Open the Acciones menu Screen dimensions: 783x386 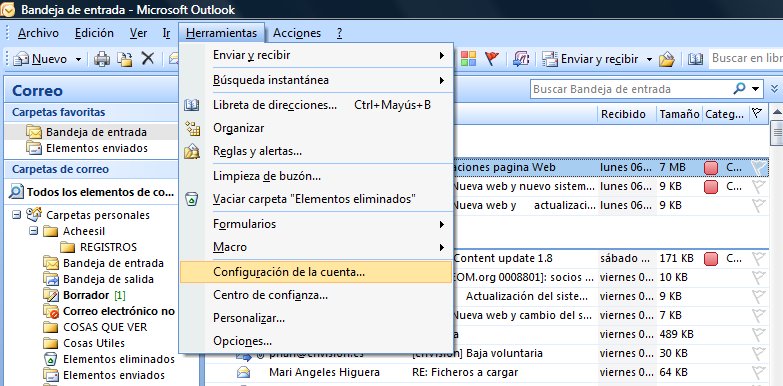tap(297, 33)
